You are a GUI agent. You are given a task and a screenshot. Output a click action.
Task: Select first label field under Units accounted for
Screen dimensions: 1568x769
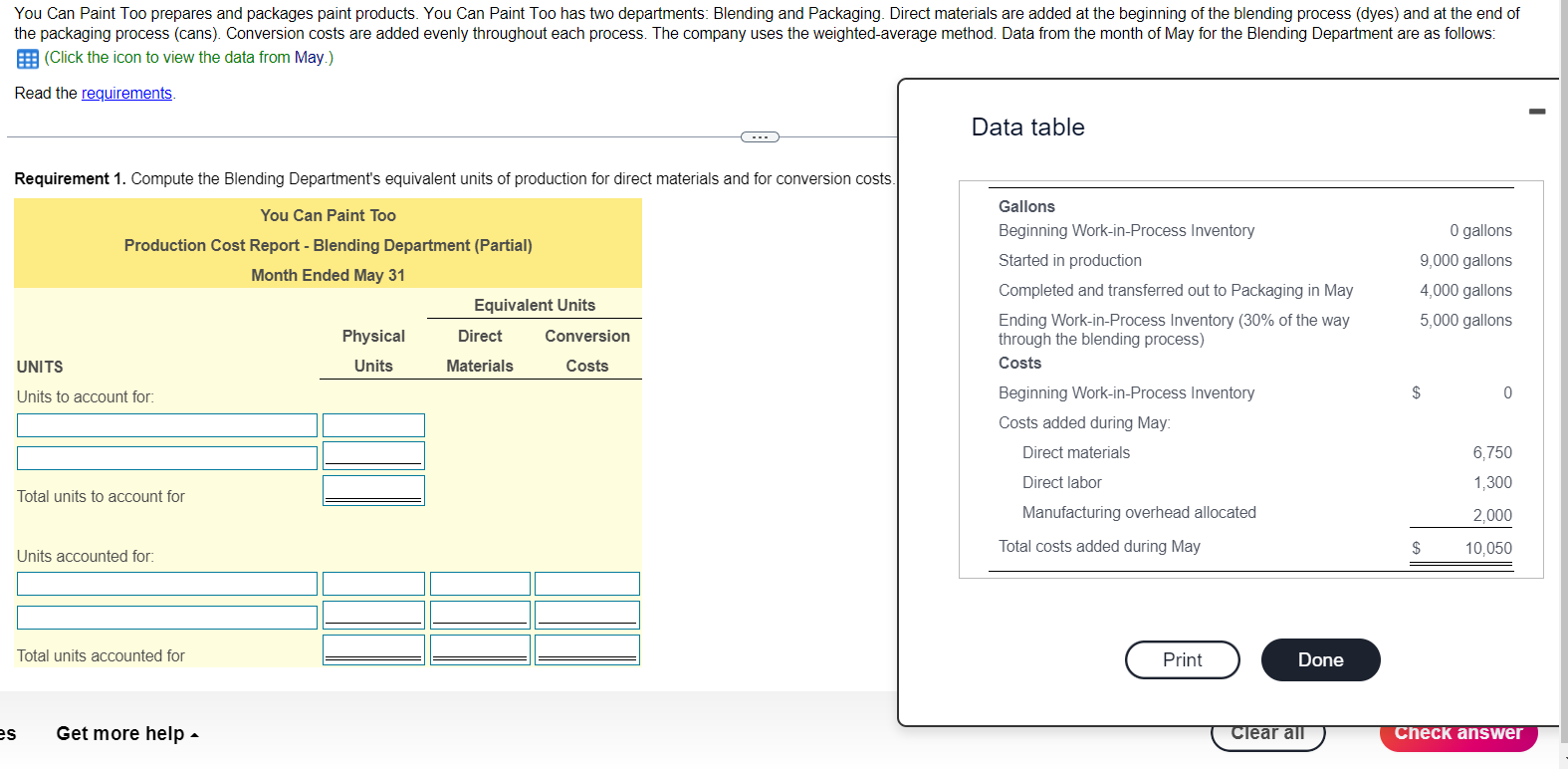[x=167, y=584]
